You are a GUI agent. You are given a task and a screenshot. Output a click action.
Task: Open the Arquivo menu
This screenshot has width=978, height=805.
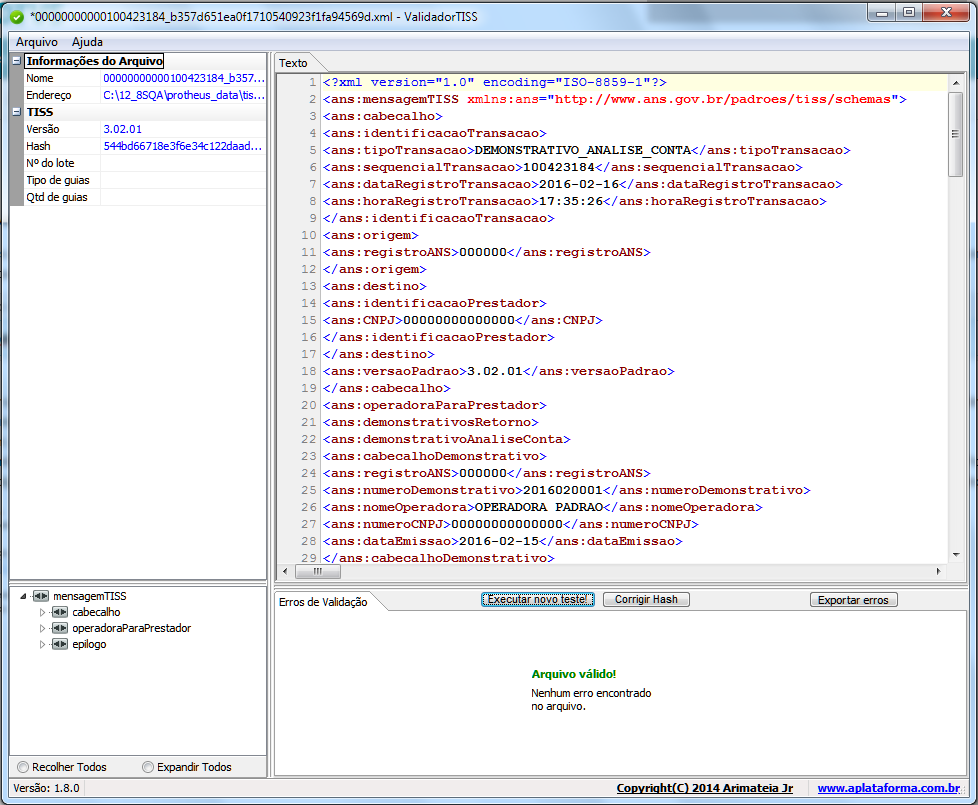[x=37, y=42]
